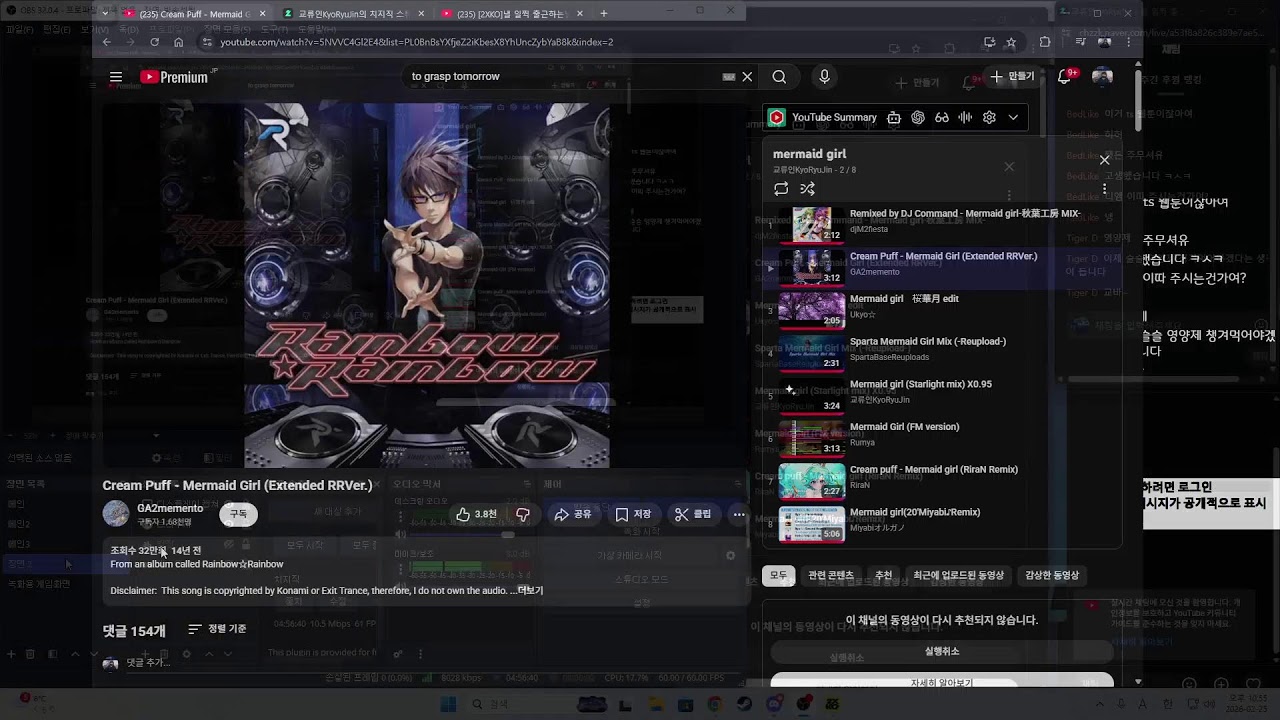The image size is (1280, 720).
Task: Select the 최근에 업로드된 동영상 chip
Action: 958,576
